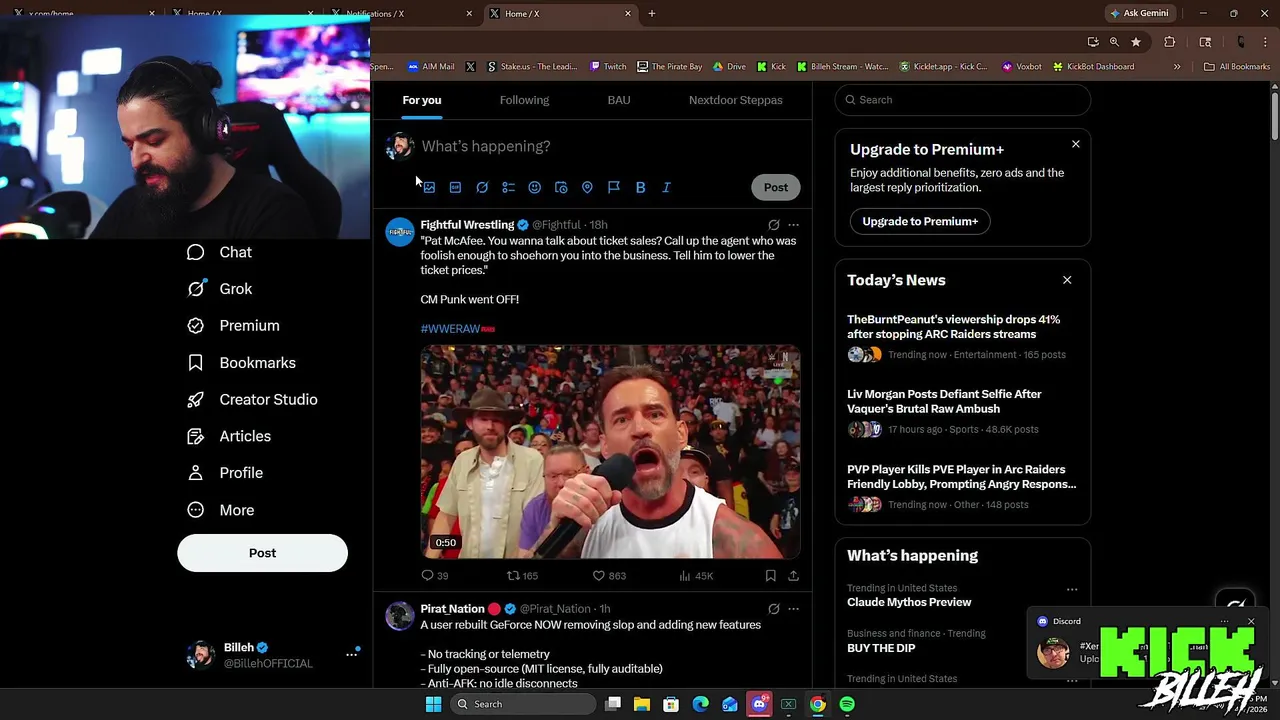Image resolution: width=1280 pixels, height=720 pixels.
Task: Go to Premium in the sidebar
Action: pyautogui.click(x=234, y=326)
